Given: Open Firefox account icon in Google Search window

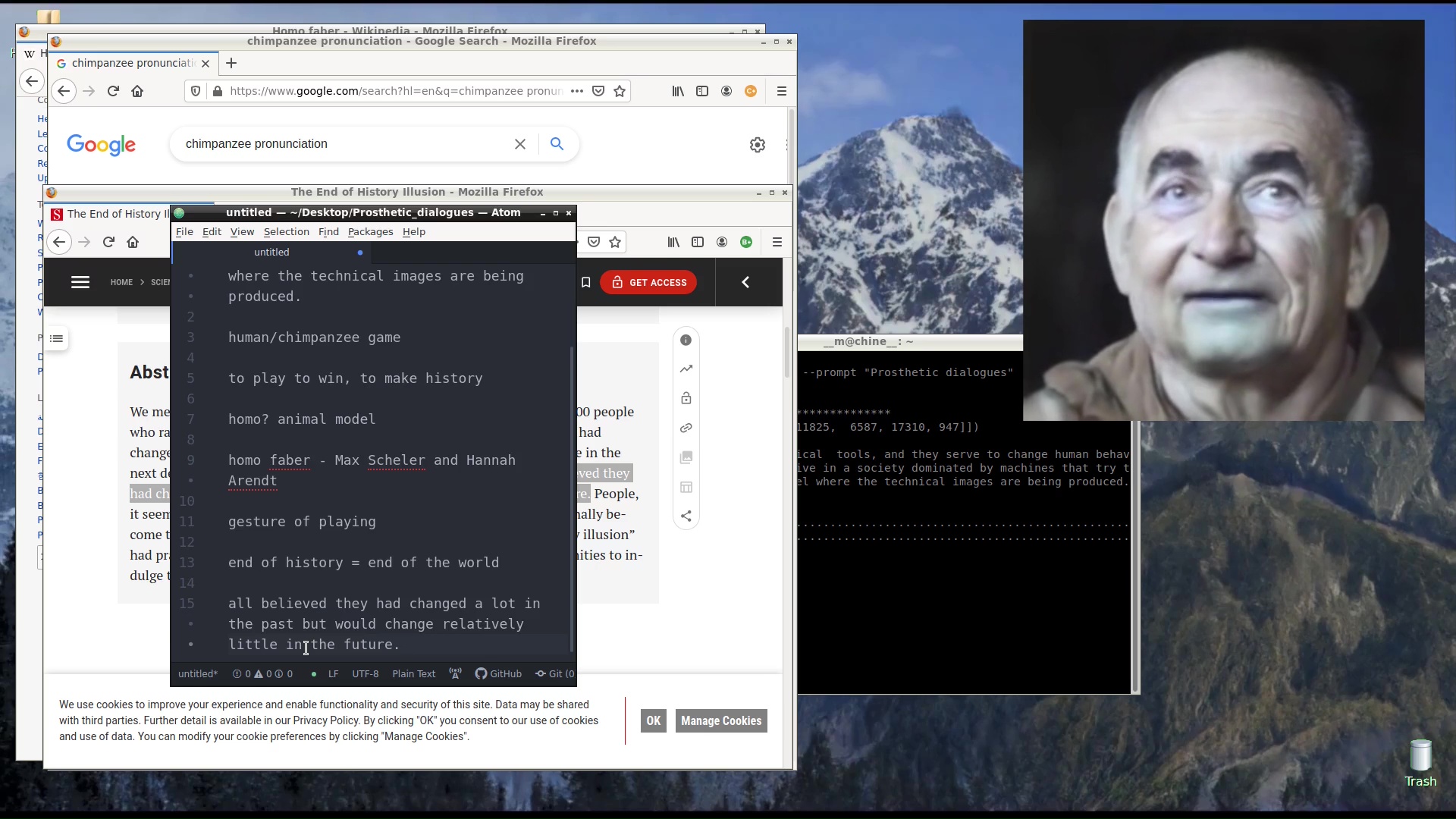Looking at the screenshot, I should click(x=726, y=91).
